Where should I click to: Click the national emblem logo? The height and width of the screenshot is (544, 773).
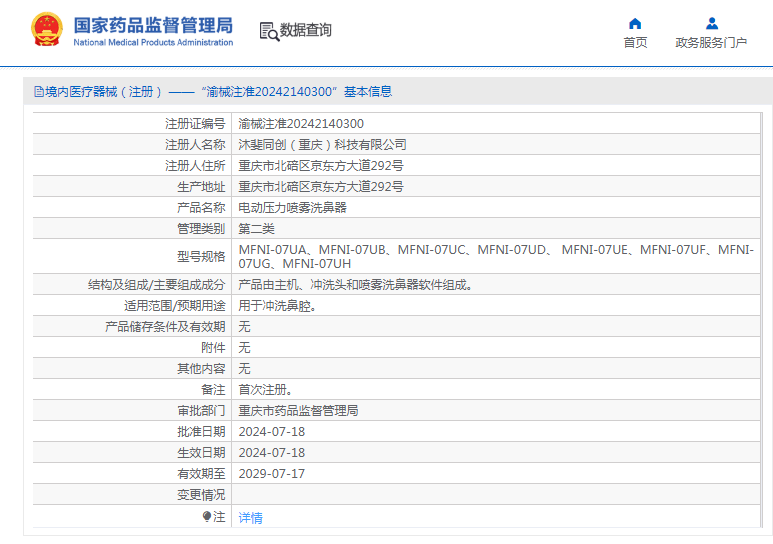[x=47, y=30]
